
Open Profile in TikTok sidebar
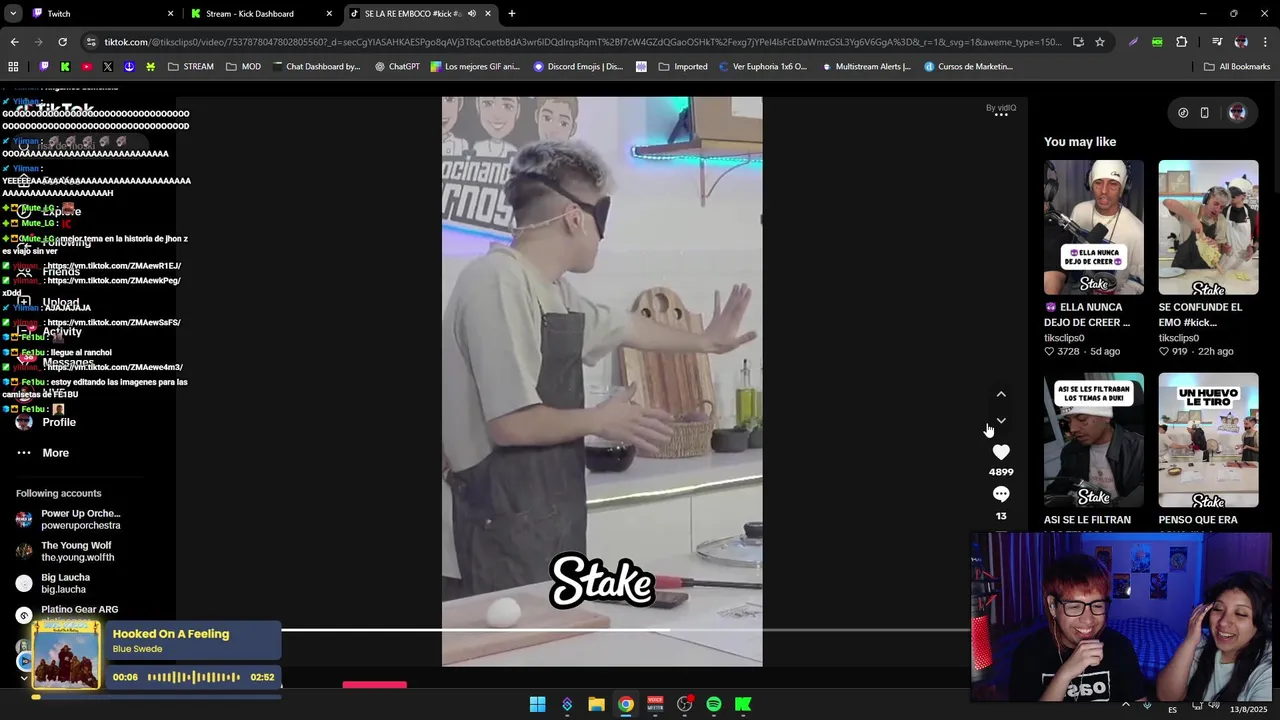click(59, 422)
